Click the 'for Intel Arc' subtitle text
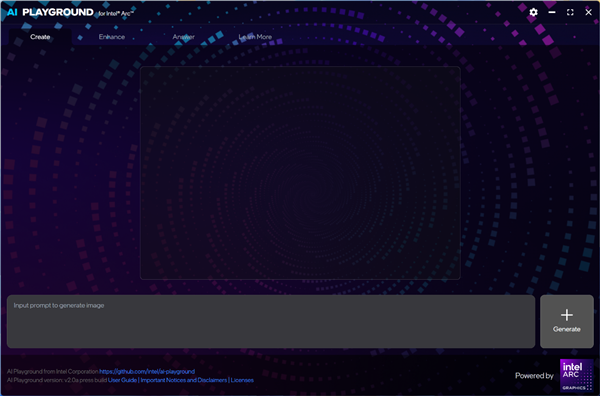The image size is (600, 396). click(x=116, y=14)
